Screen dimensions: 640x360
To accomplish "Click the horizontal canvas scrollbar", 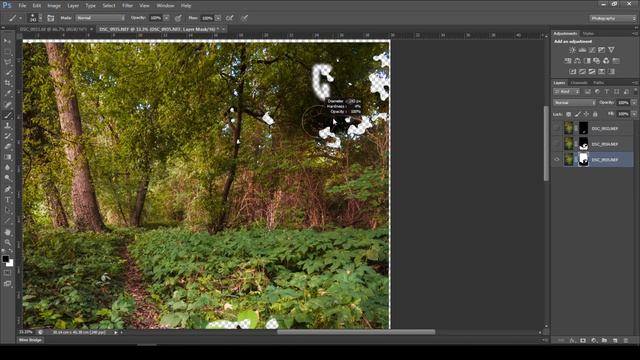I will coord(356,332).
